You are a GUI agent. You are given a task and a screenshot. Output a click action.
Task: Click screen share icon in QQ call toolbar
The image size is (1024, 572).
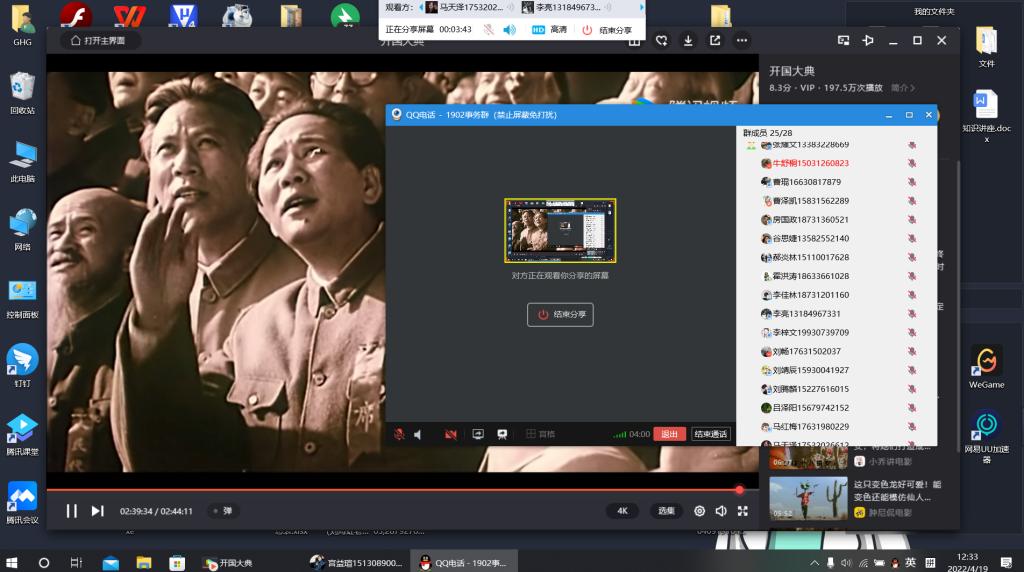(x=478, y=434)
